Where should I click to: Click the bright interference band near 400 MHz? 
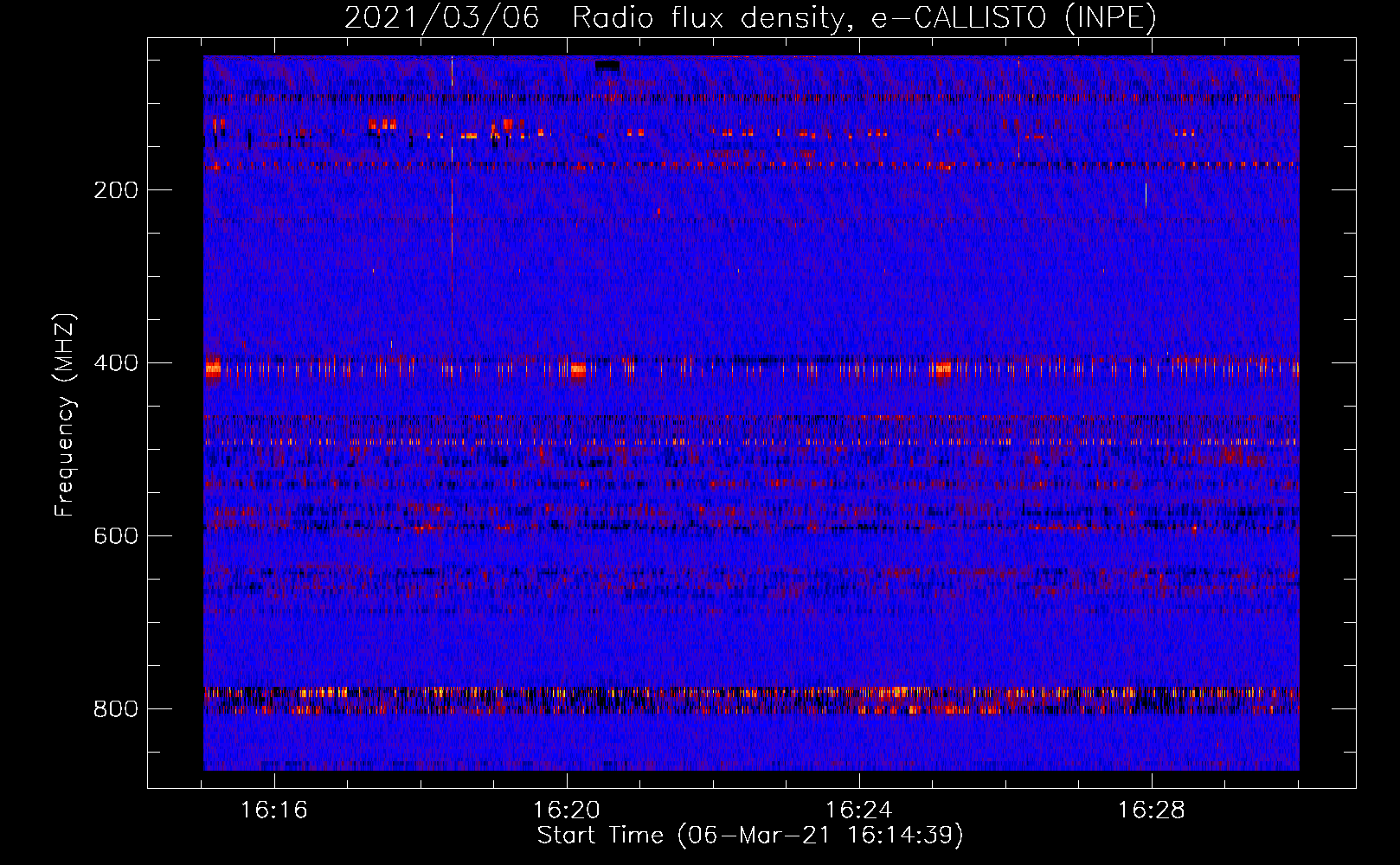pyautogui.click(x=751, y=369)
